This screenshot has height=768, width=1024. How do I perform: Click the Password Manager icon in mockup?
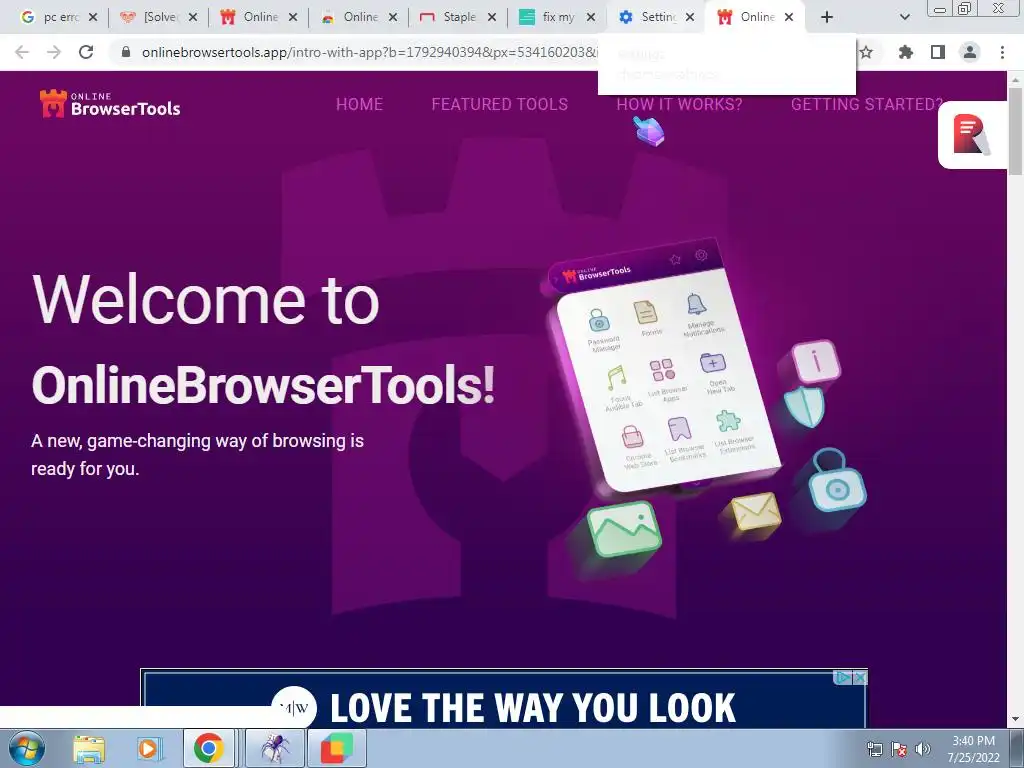click(599, 321)
